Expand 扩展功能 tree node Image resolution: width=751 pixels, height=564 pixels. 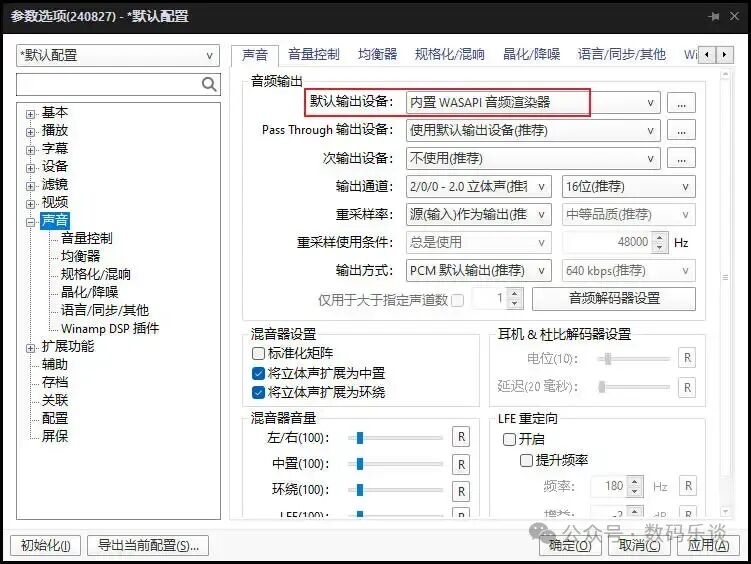pyautogui.click(x=31, y=348)
